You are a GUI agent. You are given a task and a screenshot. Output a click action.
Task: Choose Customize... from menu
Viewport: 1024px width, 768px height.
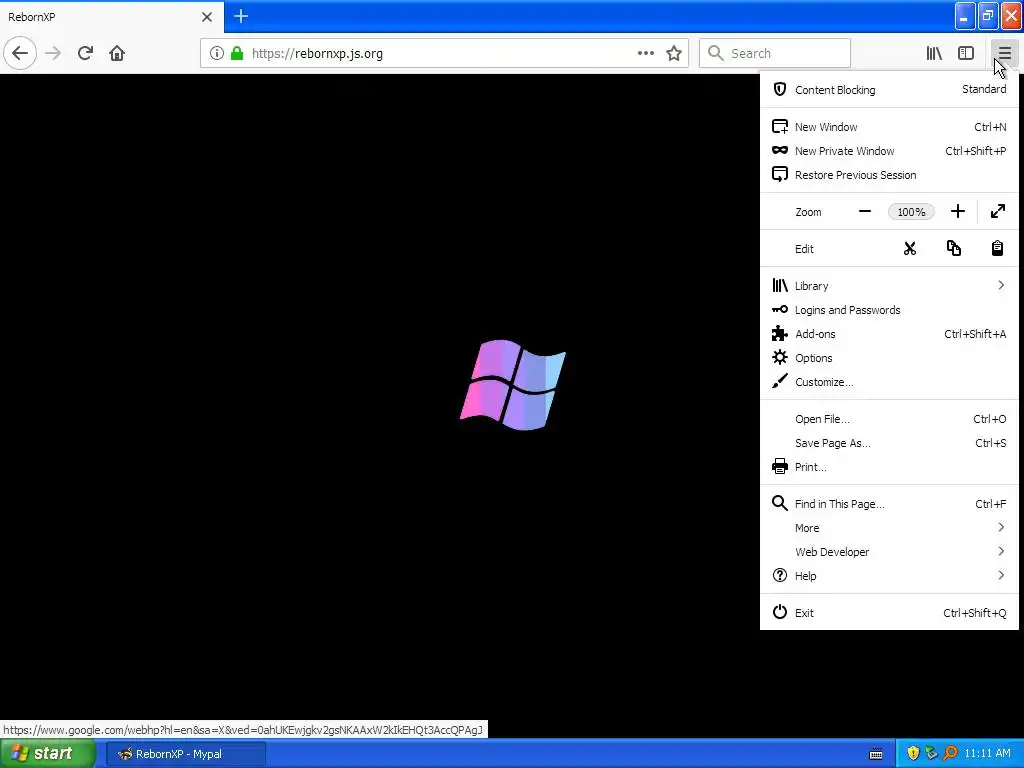(x=889, y=382)
